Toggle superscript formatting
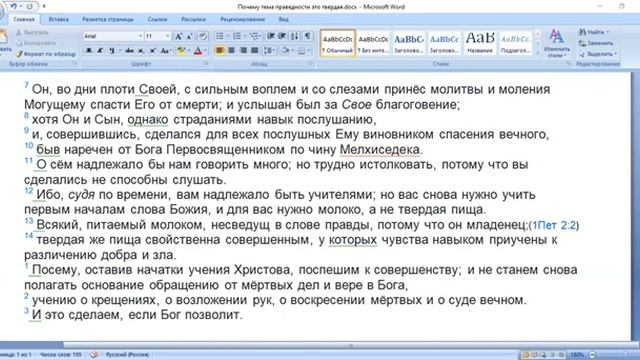 click(153, 51)
